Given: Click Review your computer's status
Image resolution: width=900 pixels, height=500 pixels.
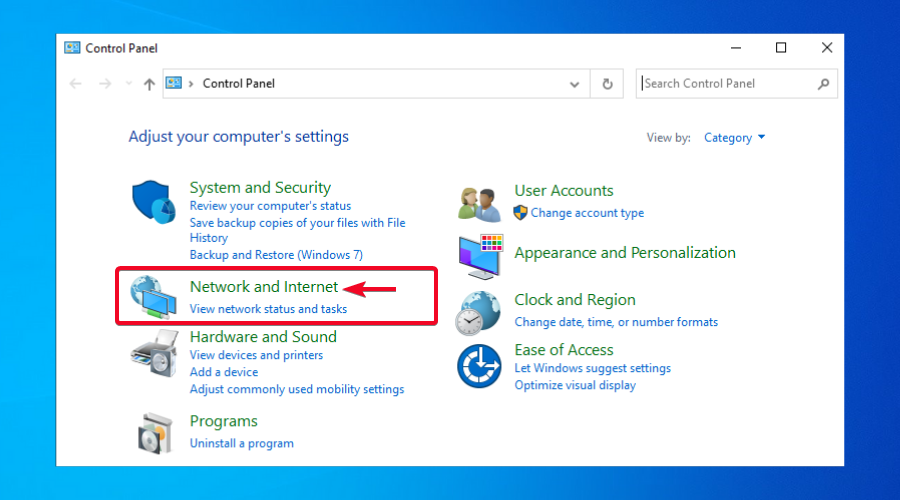Looking at the screenshot, I should [x=270, y=206].
